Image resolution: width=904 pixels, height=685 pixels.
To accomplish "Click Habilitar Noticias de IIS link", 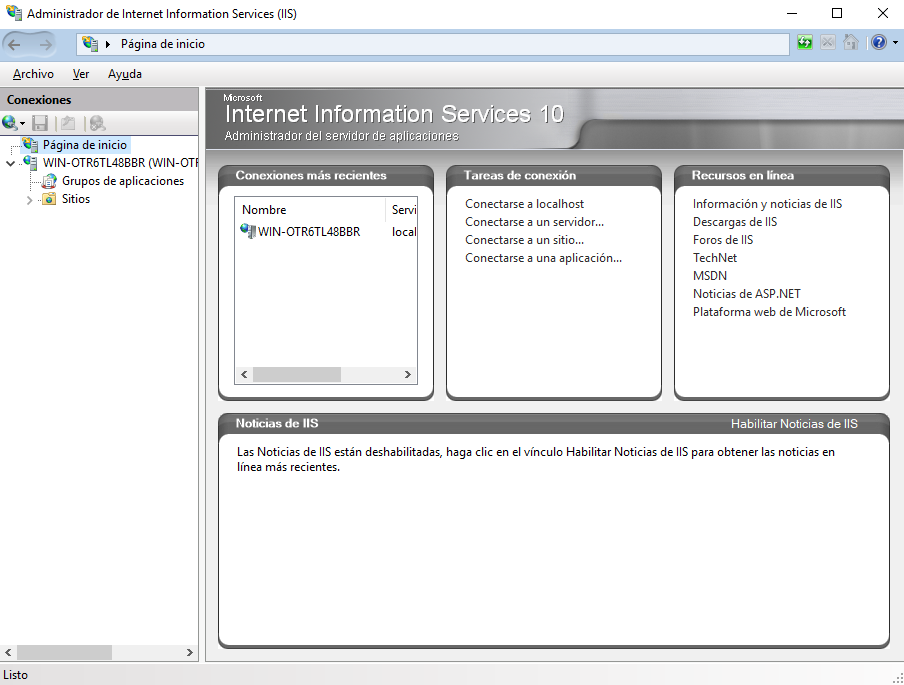I will pos(794,424).
